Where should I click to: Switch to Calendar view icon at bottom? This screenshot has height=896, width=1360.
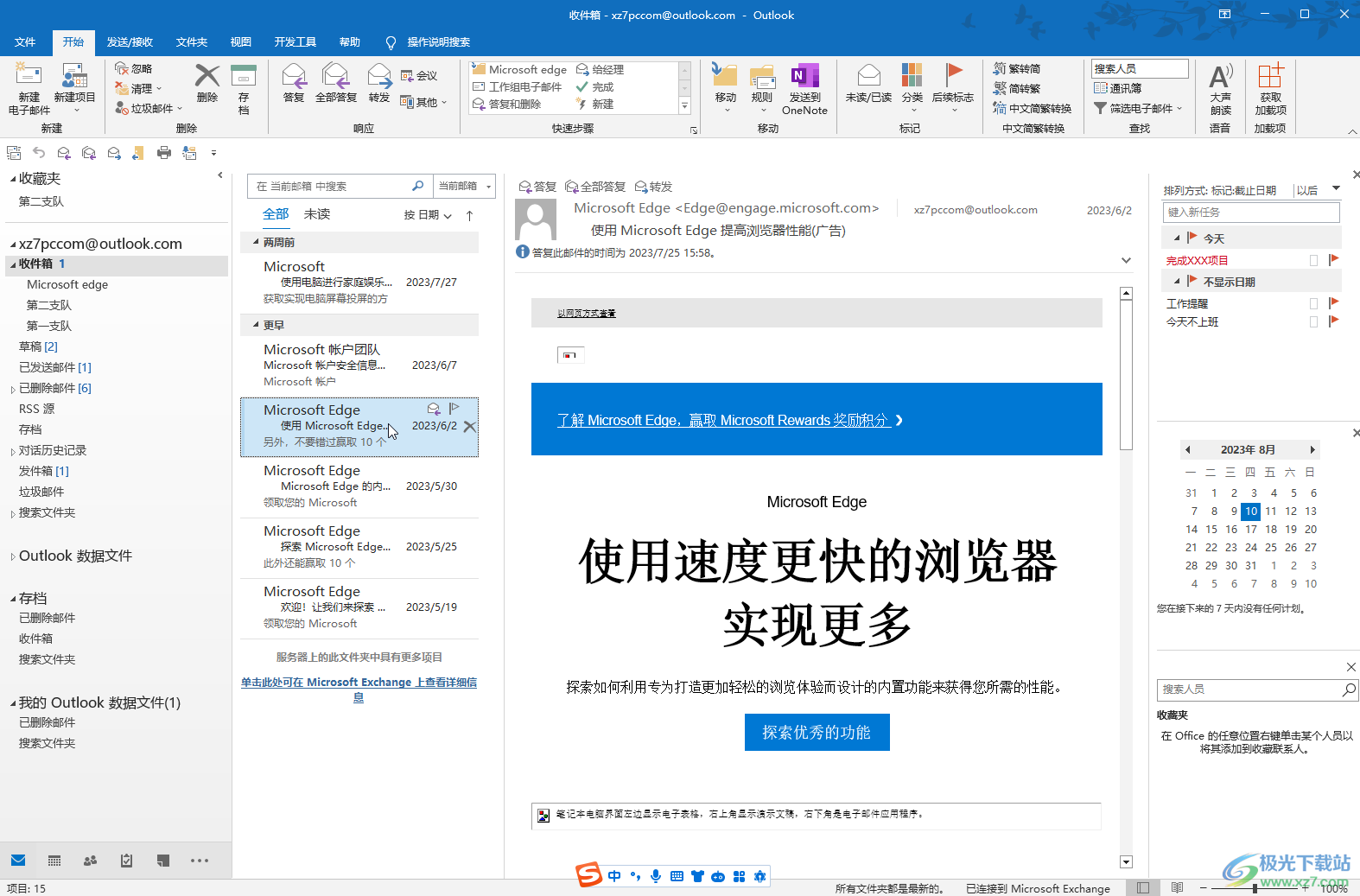(x=54, y=861)
